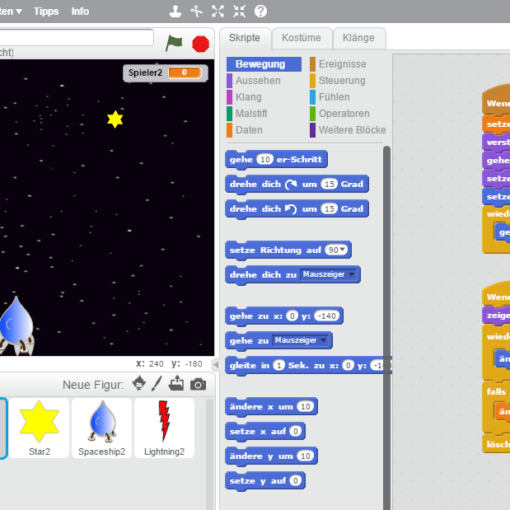
Task: Click the block help question mark icon
Action: tap(261, 11)
